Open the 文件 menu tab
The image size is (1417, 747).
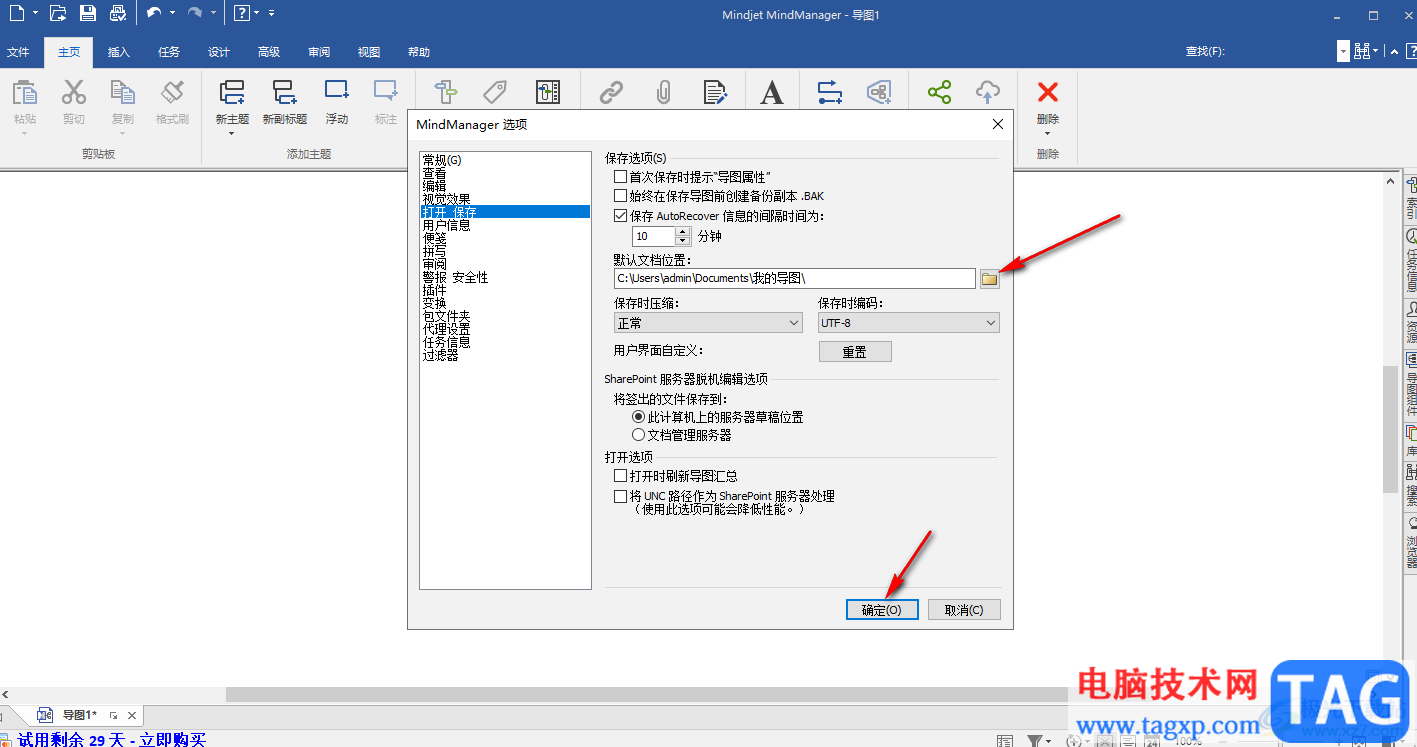pos(18,52)
